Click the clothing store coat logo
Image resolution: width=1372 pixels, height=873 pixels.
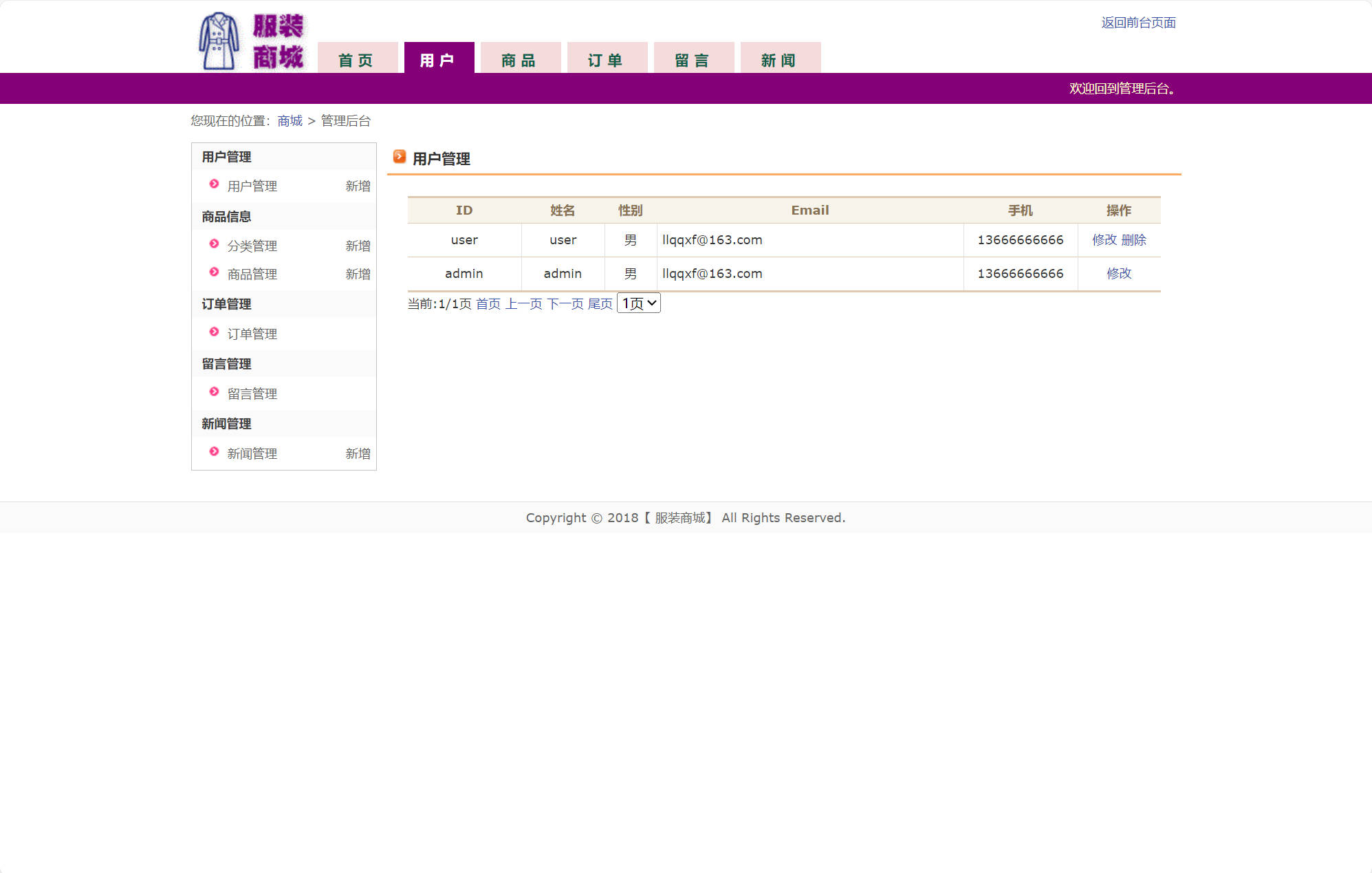pyautogui.click(x=219, y=41)
